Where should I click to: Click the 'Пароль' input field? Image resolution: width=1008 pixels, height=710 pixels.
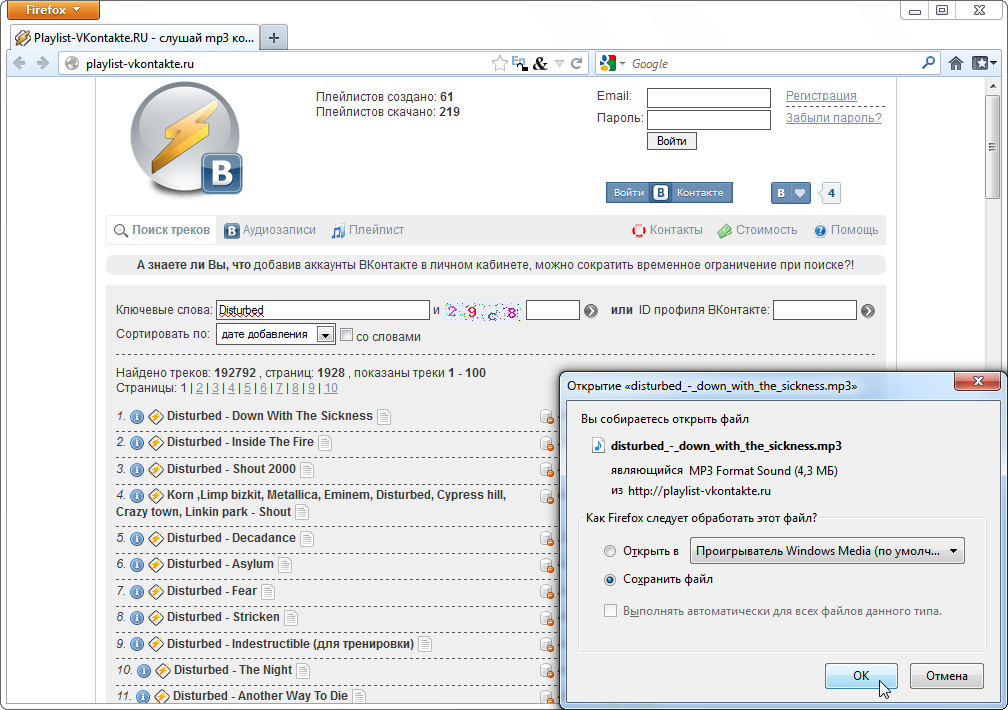pyautogui.click(x=708, y=120)
